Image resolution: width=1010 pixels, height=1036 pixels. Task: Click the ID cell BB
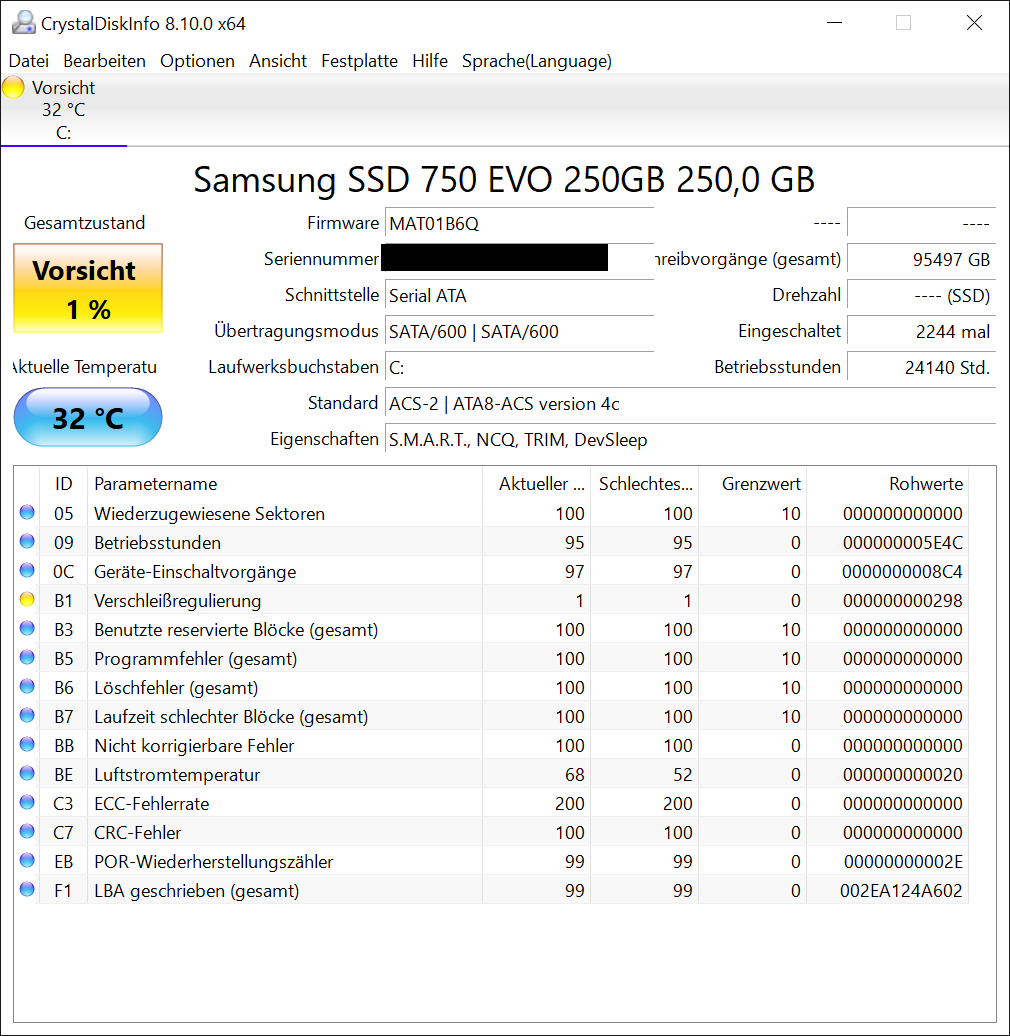[x=63, y=745]
